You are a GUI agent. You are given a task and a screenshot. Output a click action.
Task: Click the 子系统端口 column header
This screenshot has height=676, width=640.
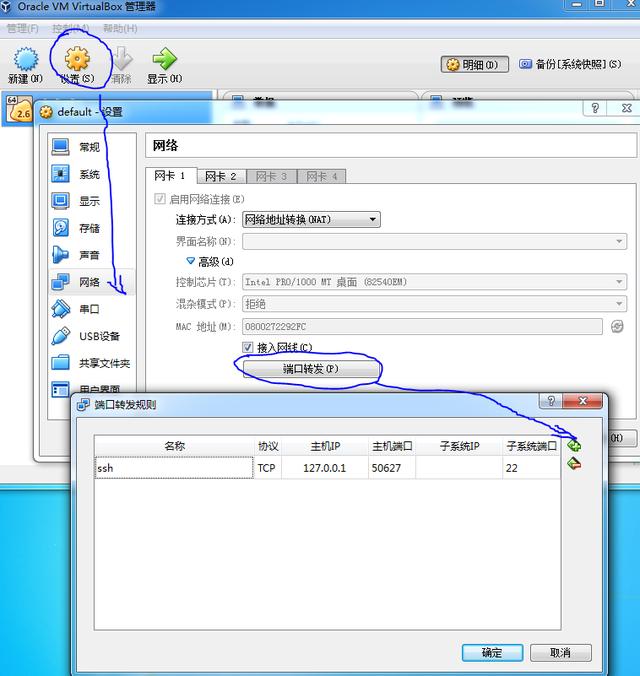tap(531, 446)
